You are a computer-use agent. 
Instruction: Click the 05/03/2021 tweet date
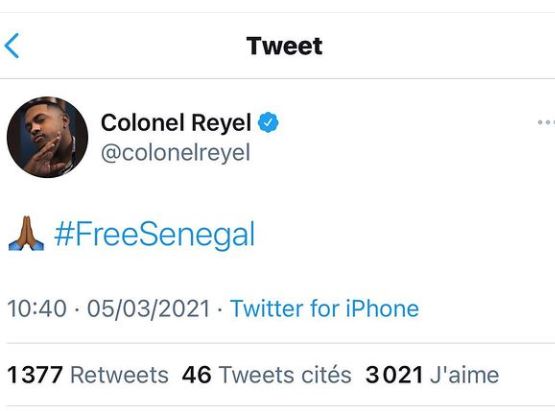pos(149,308)
